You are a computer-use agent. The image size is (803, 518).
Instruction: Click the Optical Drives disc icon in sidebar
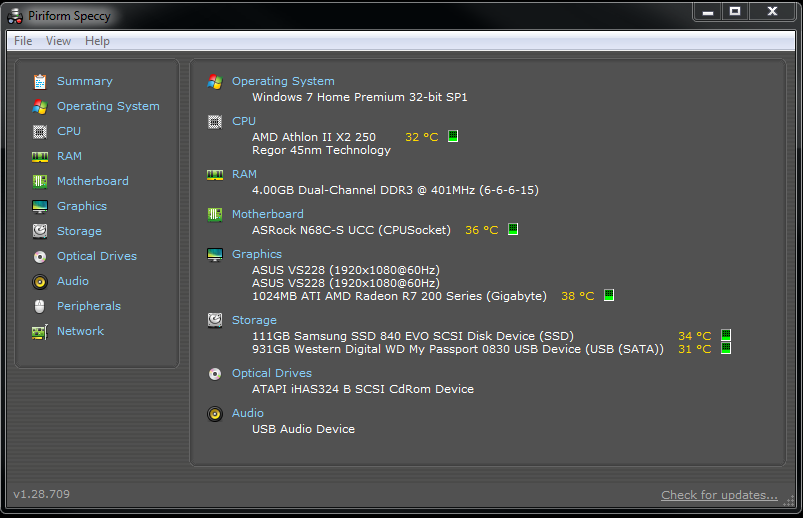(40, 257)
